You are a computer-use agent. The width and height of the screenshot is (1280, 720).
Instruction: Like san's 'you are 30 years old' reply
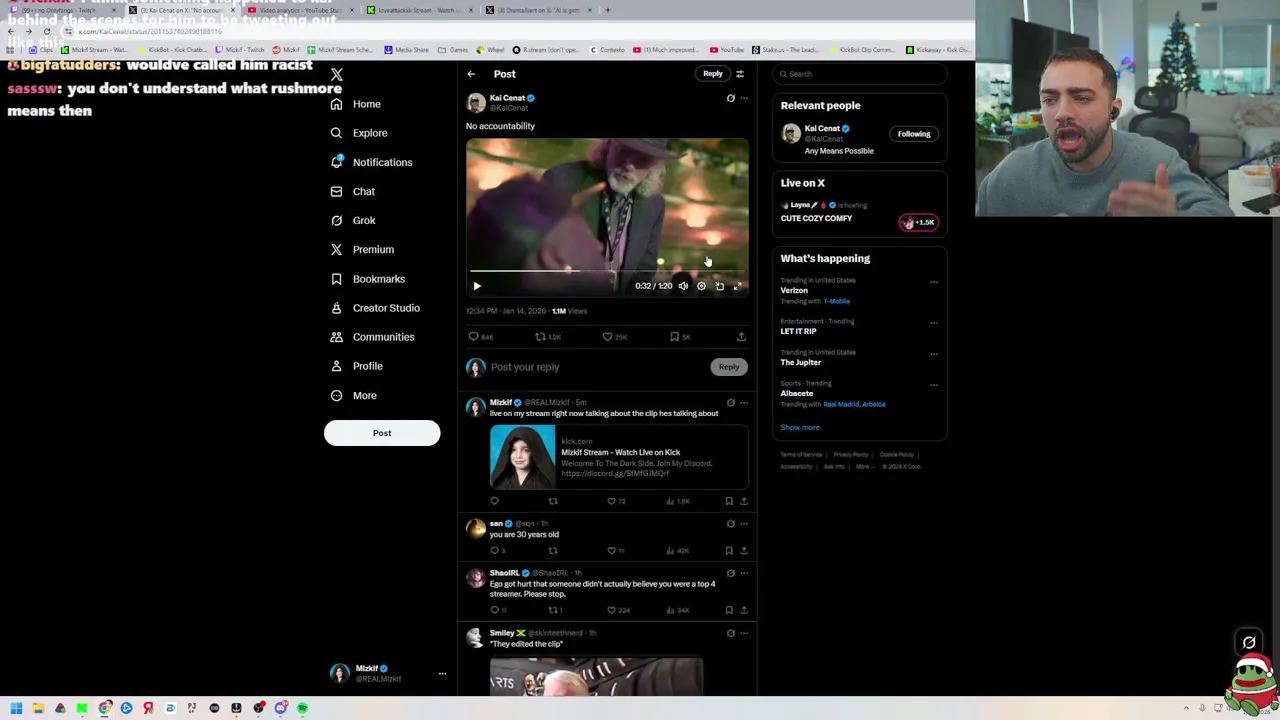(x=611, y=551)
